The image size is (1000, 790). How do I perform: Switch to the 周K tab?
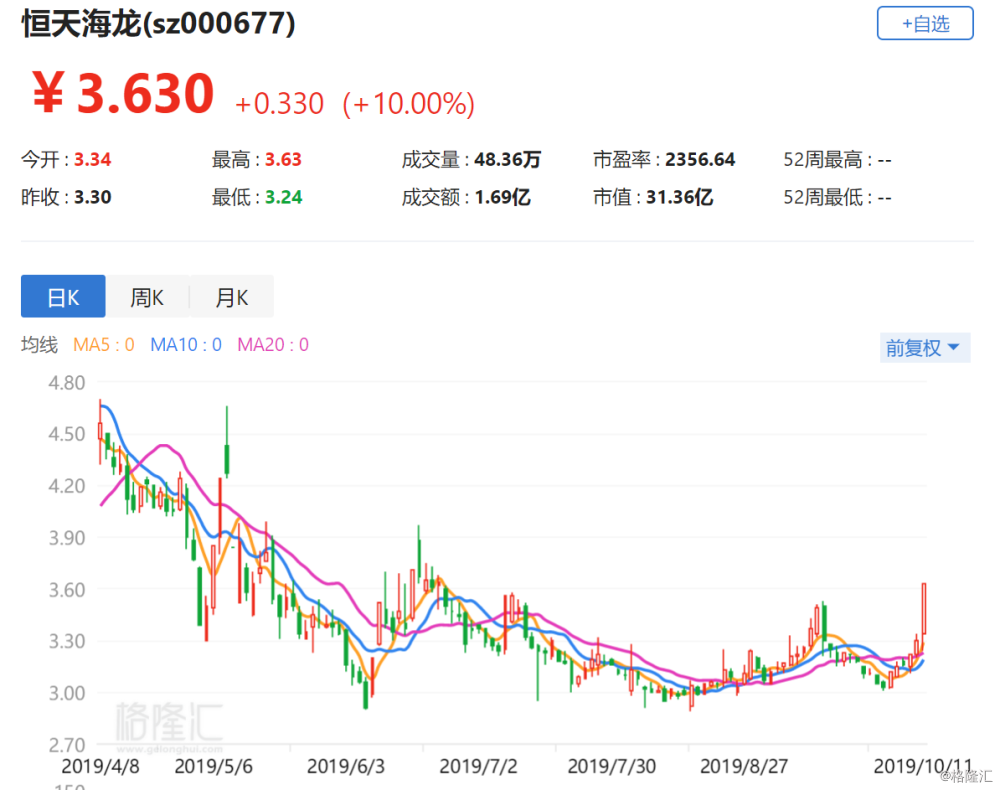(x=147, y=296)
